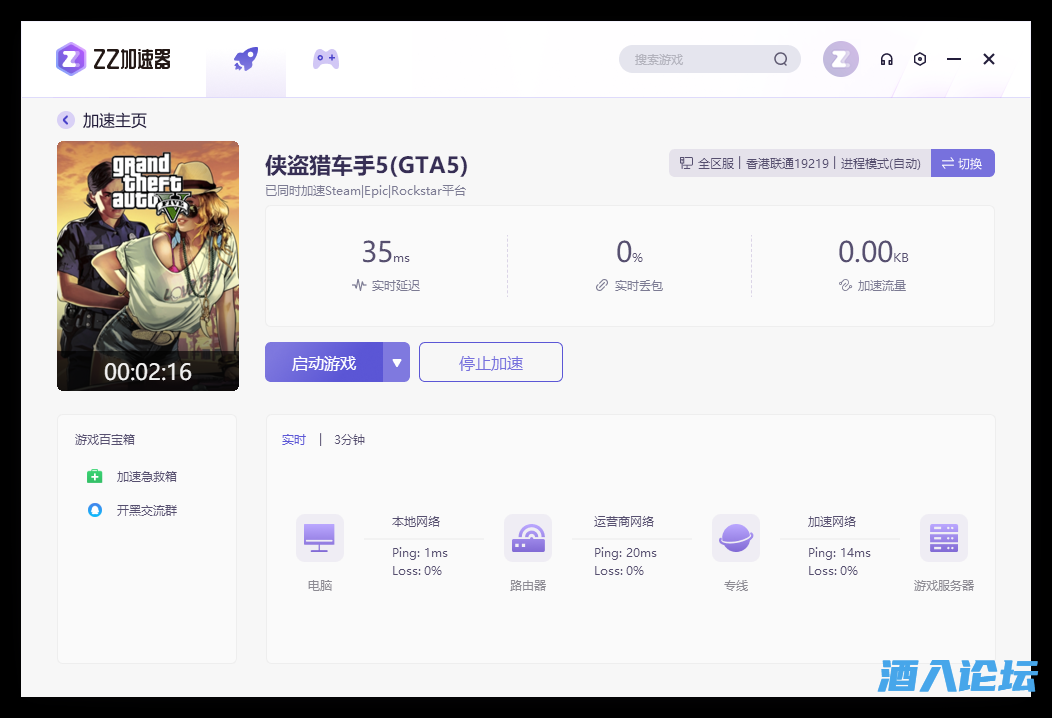
Task: Click the 切换 server switch button
Action: pyautogui.click(x=962, y=163)
